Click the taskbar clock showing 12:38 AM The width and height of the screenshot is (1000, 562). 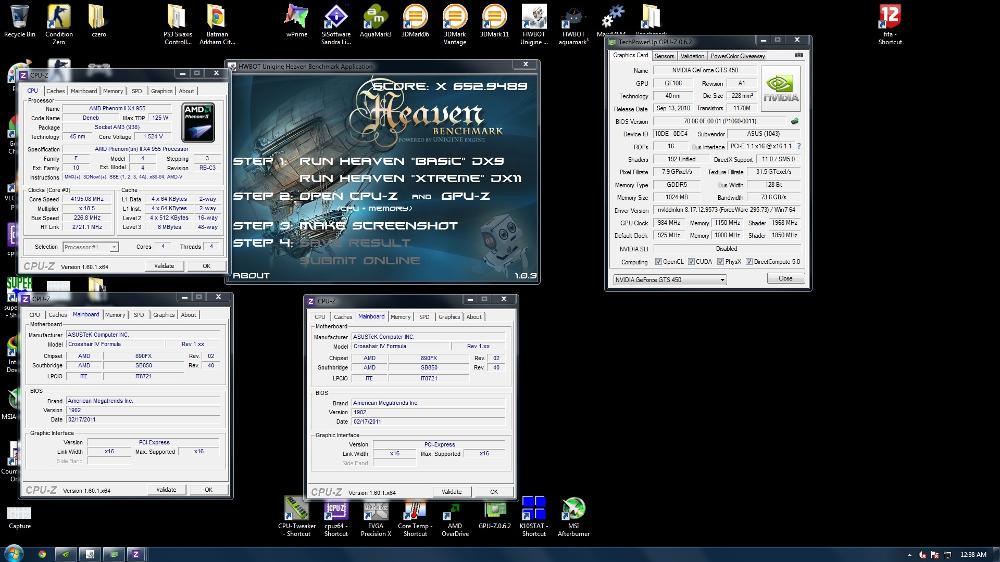tap(973, 554)
